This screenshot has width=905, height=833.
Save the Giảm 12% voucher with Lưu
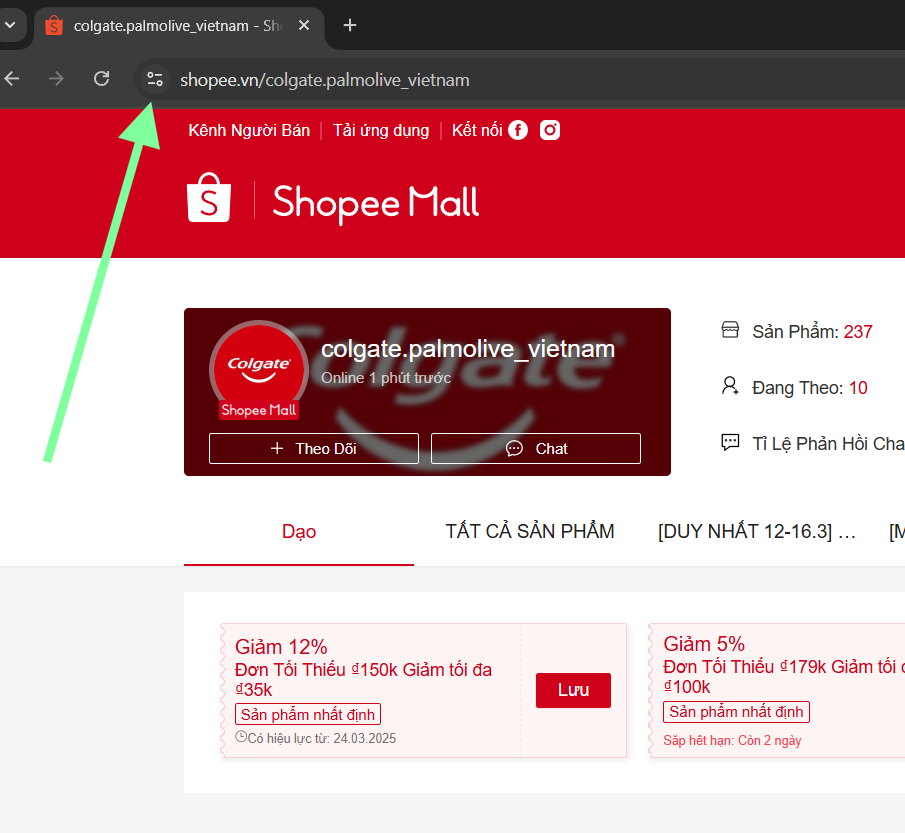[573, 690]
